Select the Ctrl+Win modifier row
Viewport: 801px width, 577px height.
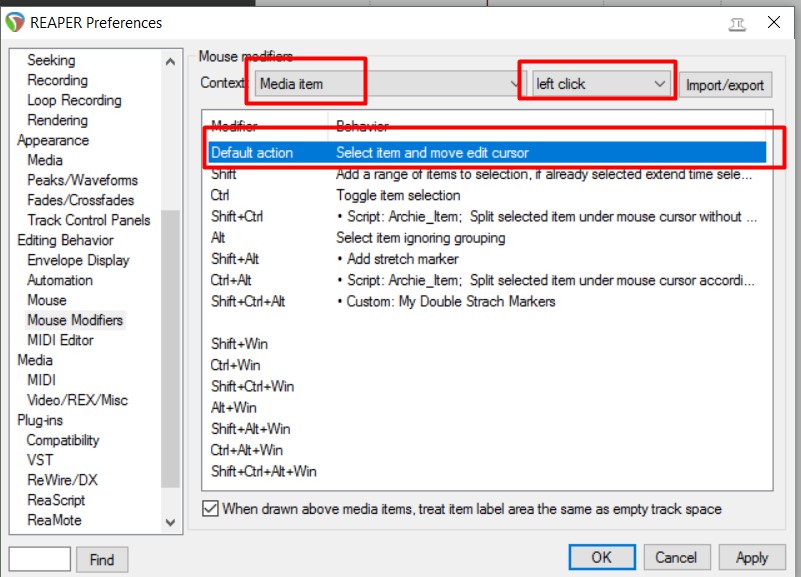click(x=487, y=365)
